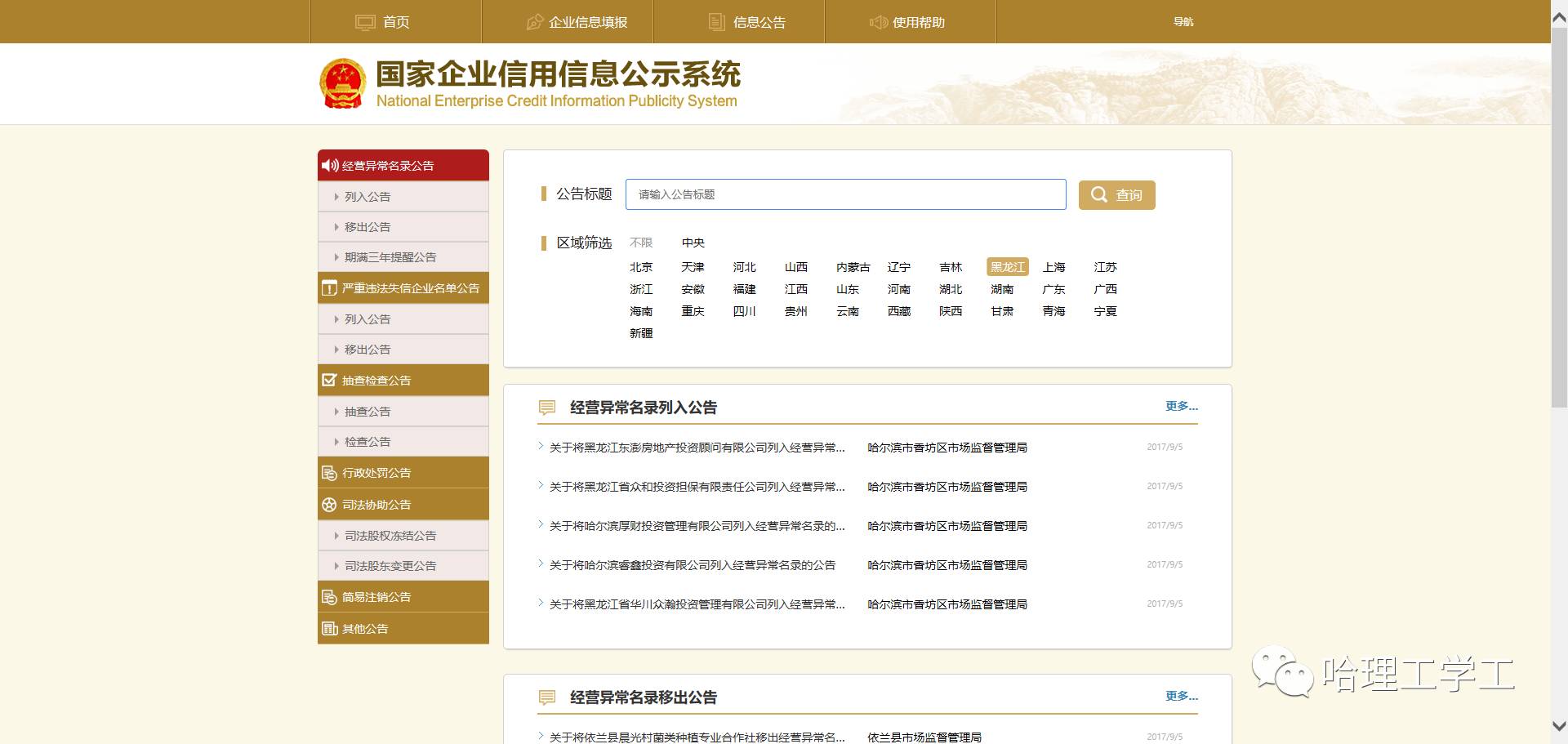Open the 导航 menu

click(1183, 22)
